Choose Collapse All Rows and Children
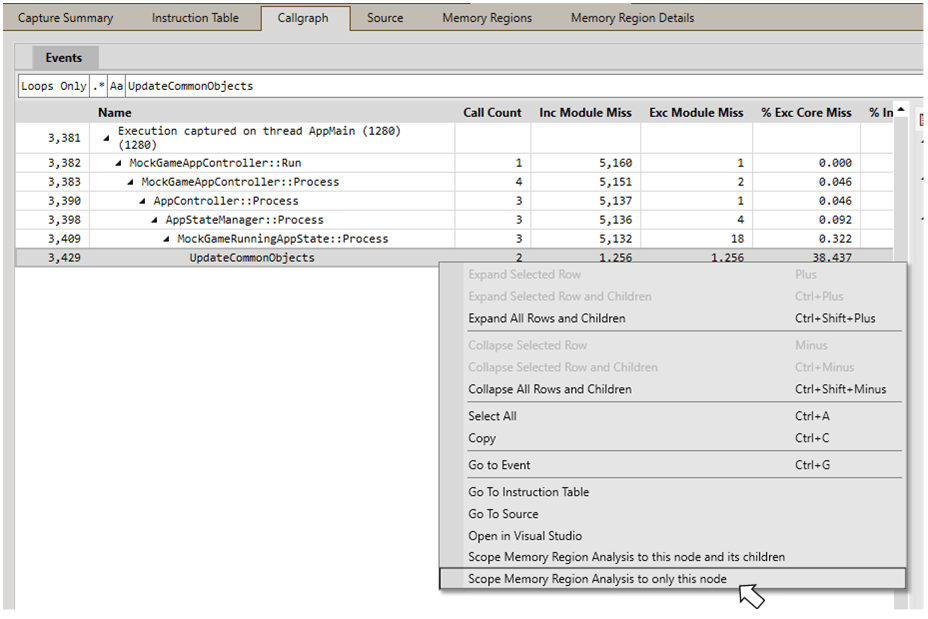 (x=672, y=389)
